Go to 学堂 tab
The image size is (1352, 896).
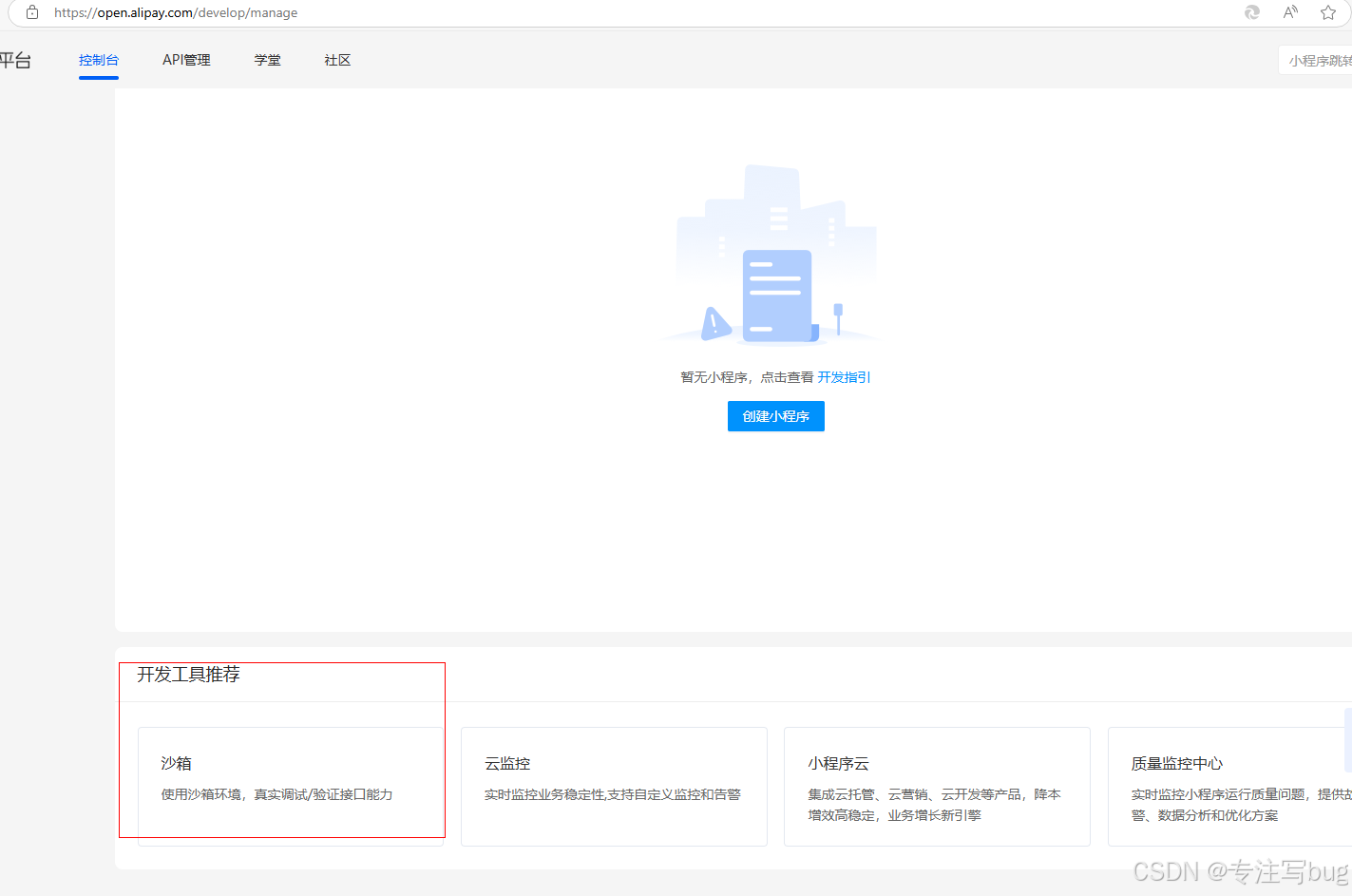267,60
